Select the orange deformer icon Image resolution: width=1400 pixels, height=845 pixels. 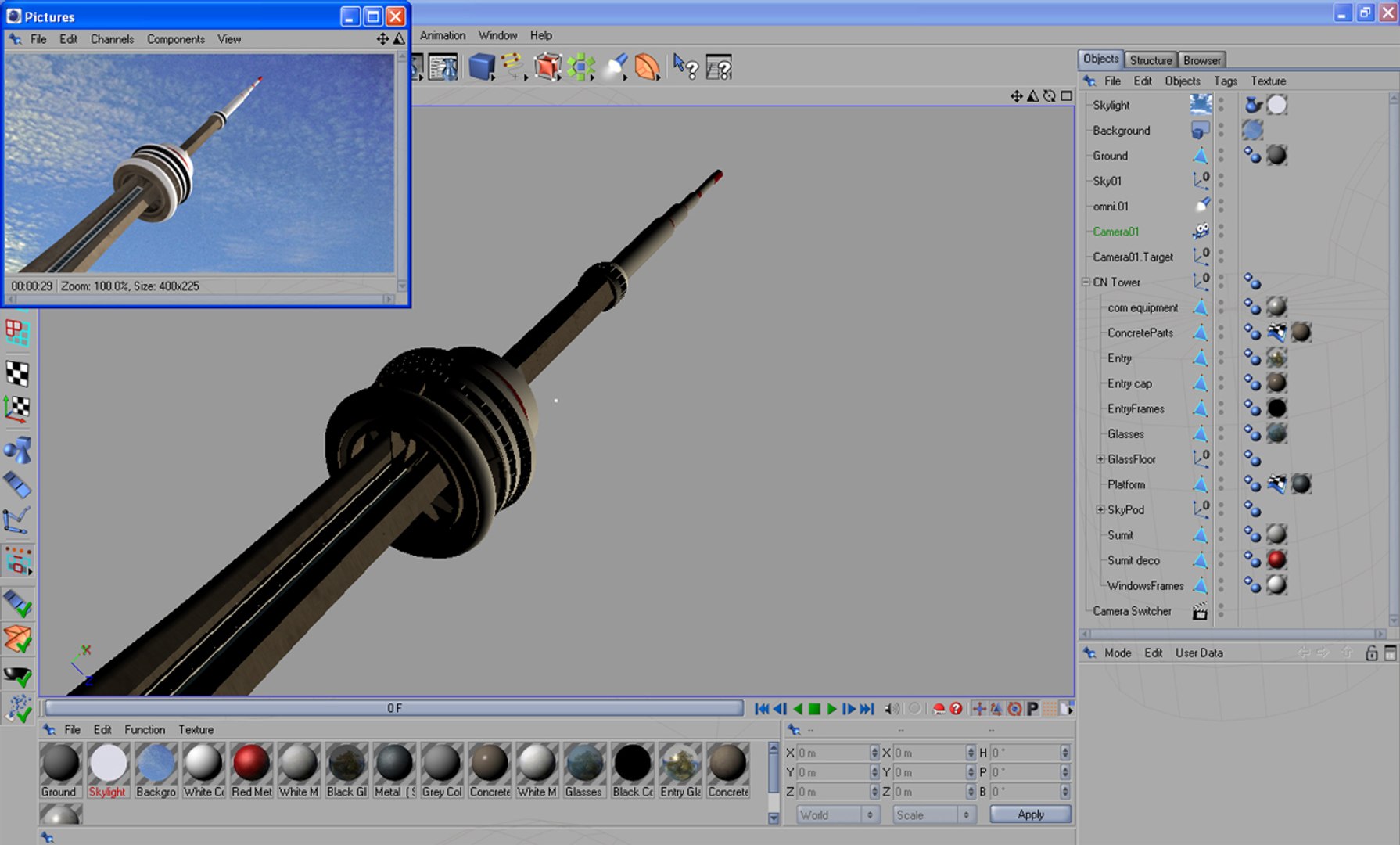(x=647, y=67)
